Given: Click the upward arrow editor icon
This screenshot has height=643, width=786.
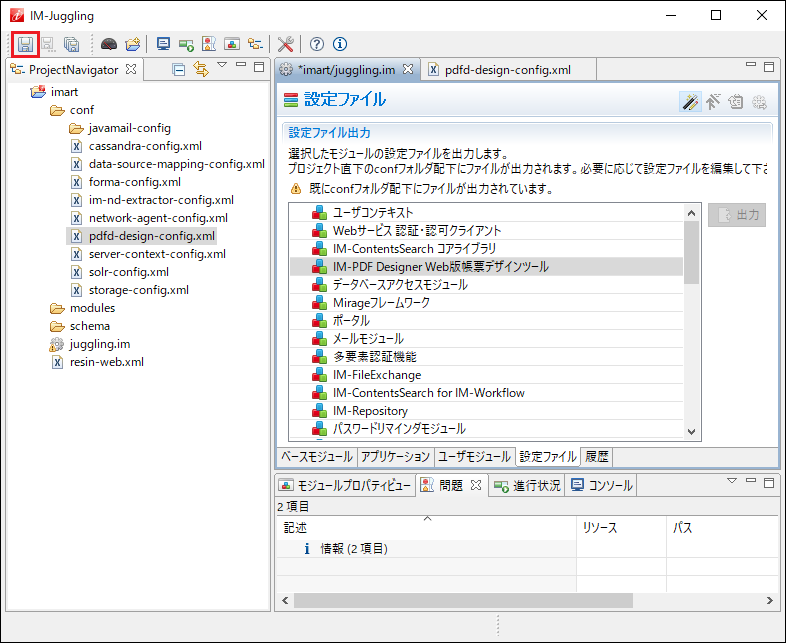Looking at the screenshot, I should pyautogui.click(x=713, y=102).
